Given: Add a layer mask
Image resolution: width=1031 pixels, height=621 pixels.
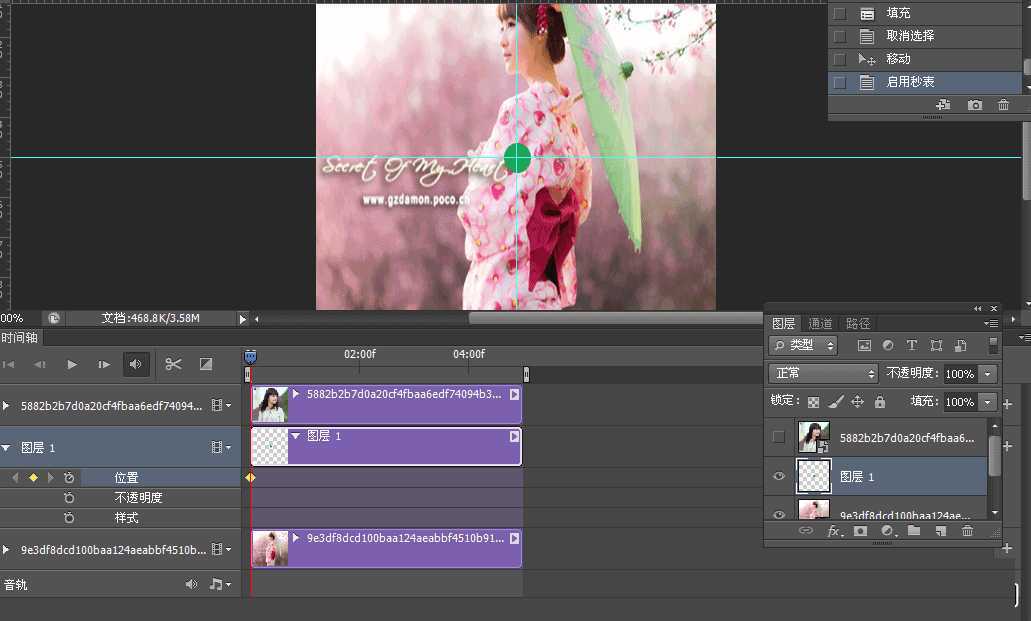Looking at the screenshot, I should point(860,530).
